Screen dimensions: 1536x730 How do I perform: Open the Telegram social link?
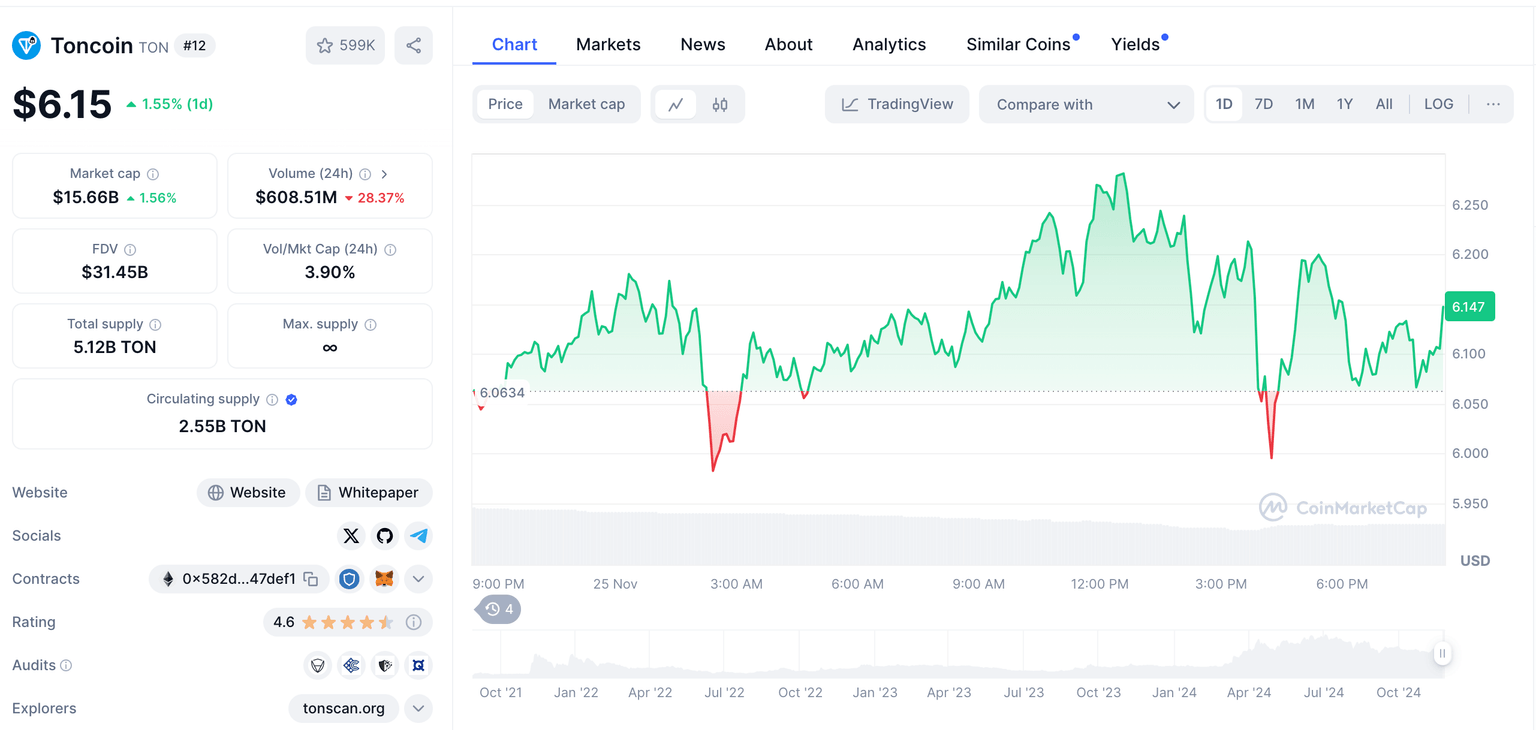(419, 536)
